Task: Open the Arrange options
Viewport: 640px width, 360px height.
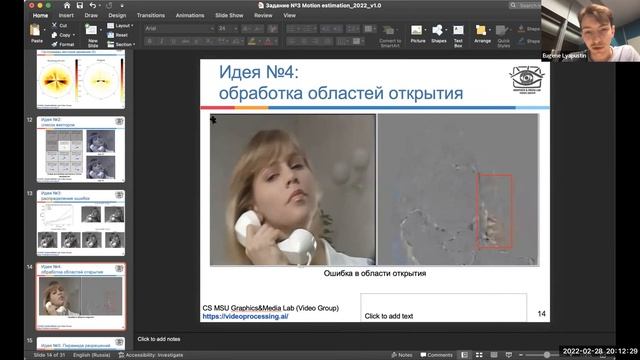Action: click(x=482, y=33)
